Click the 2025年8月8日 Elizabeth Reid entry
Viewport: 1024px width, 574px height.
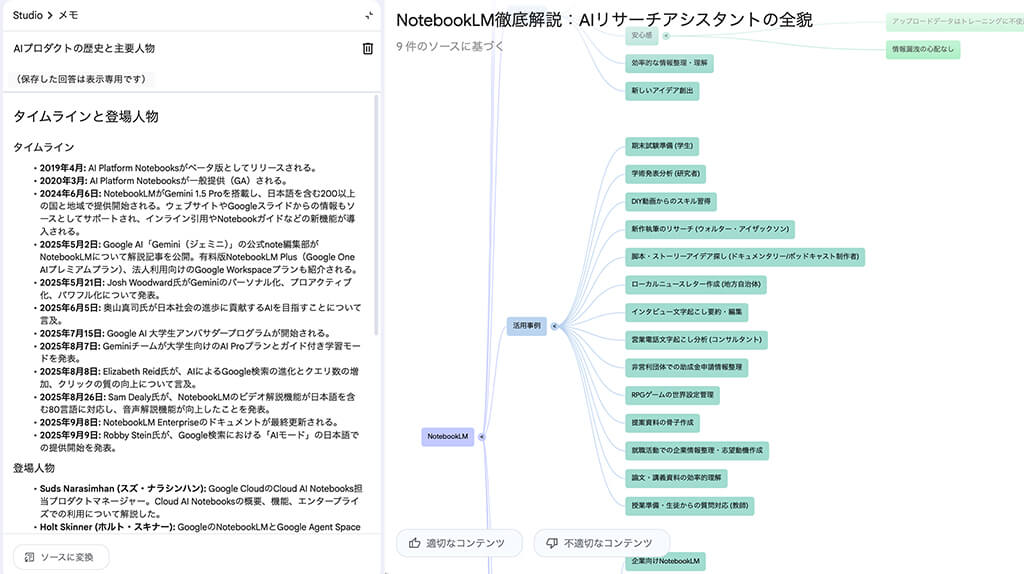199,377
